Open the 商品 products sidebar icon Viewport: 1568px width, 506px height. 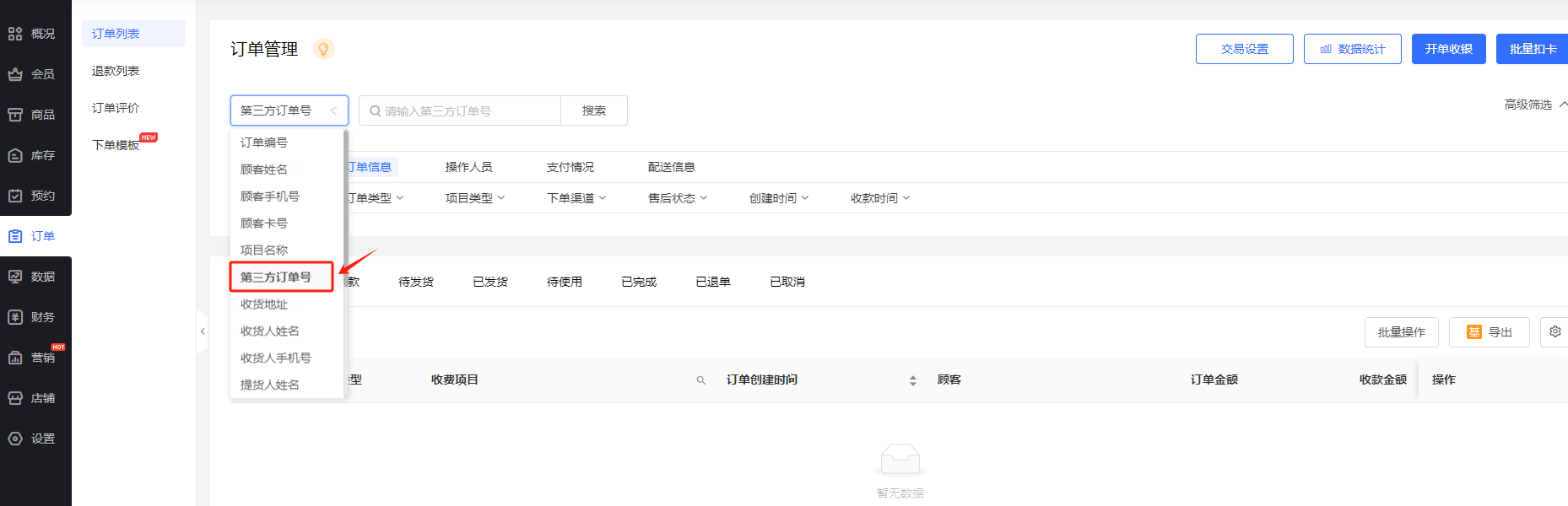(15, 115)
